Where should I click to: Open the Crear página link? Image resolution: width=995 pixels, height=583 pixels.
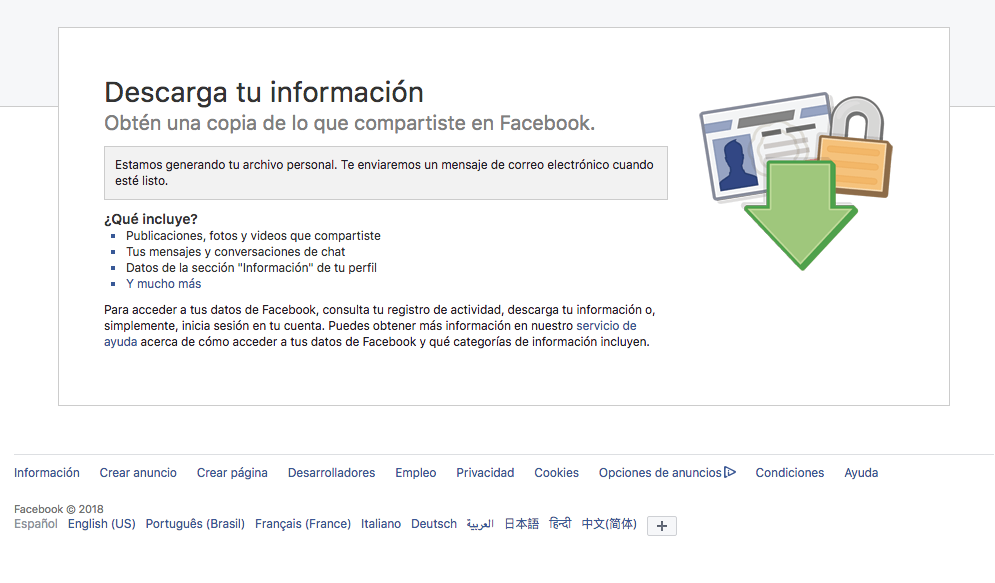(x=232, y=472)
